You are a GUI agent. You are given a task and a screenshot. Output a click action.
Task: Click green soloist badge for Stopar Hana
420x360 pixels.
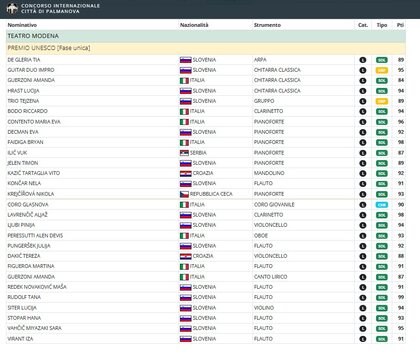[382, 318]
